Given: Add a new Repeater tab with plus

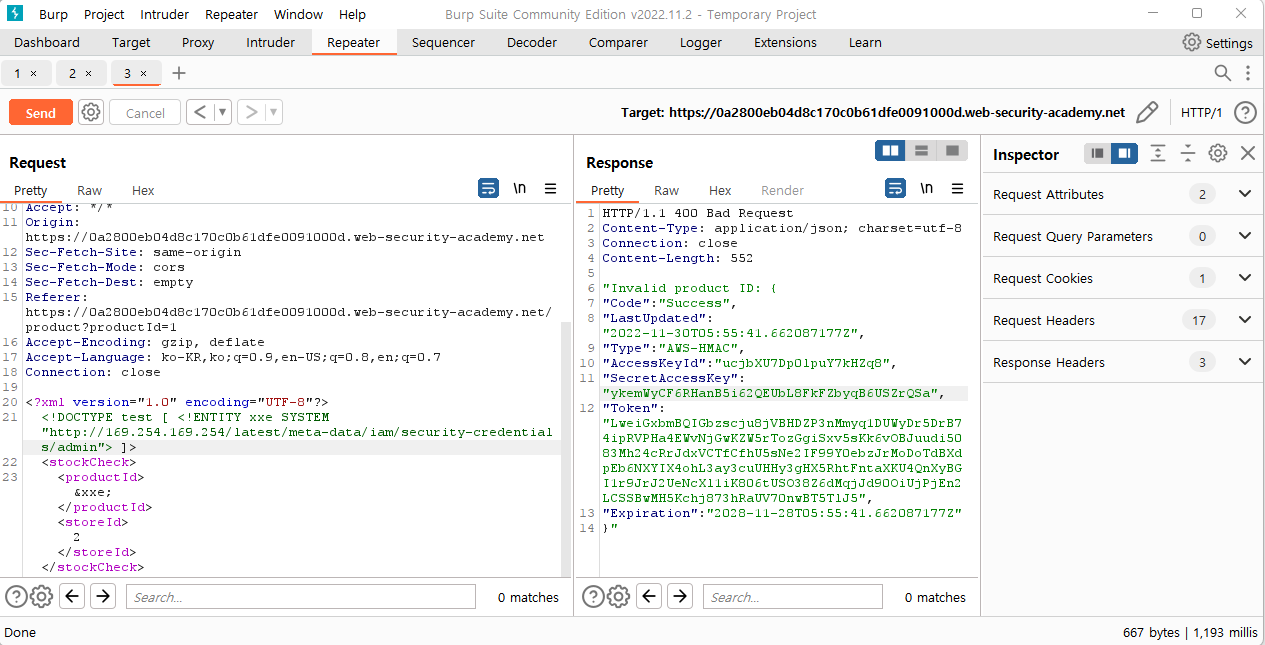Looking at the screenshot, I should pyautogui.click(x=179, y=73).
